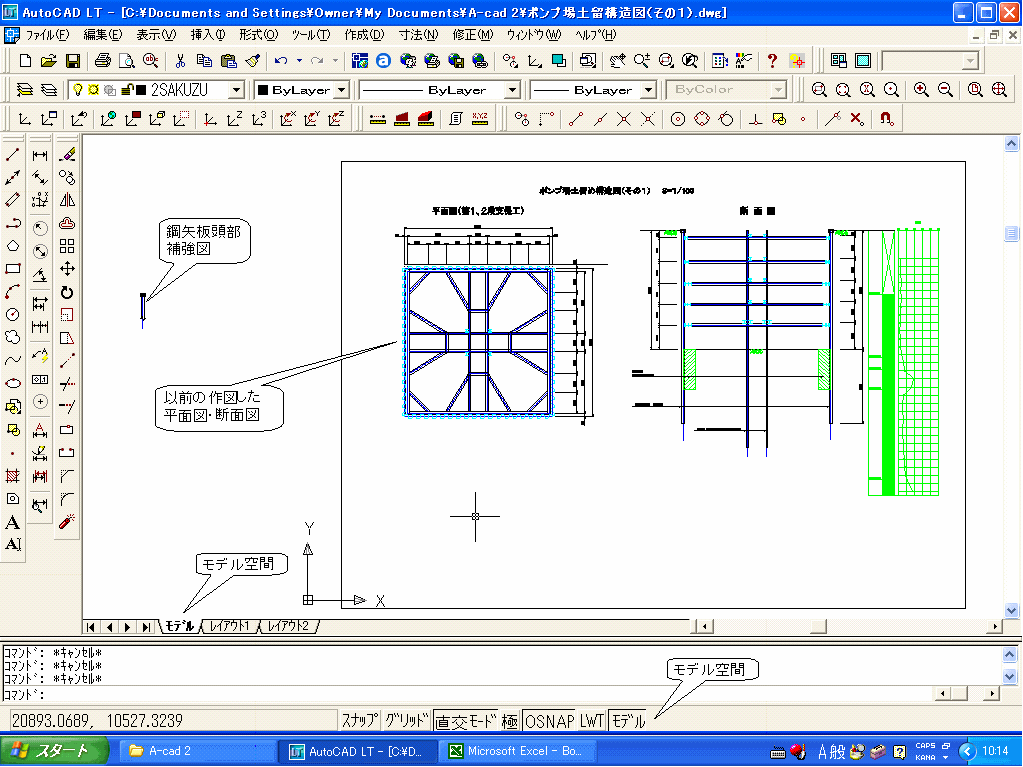
Task: Open the 表示(V) menu
Action: 156,35
